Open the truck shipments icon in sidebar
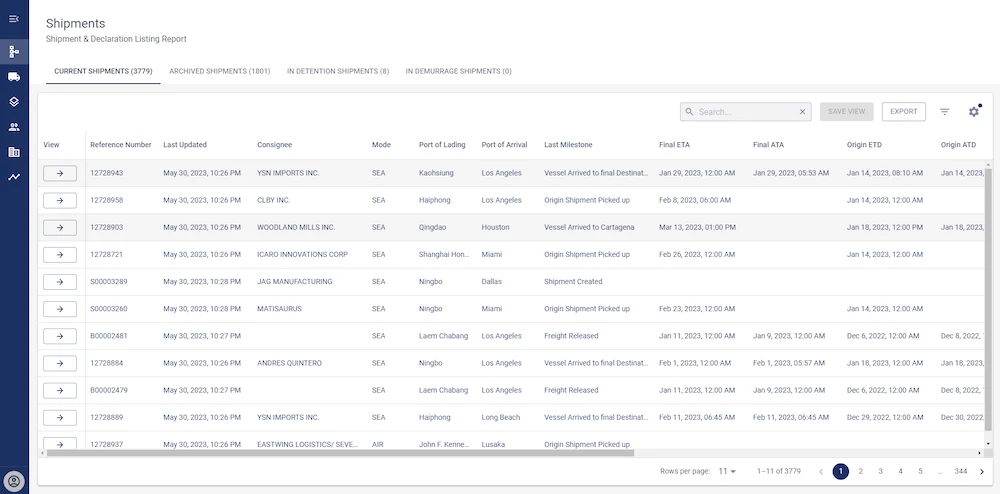Image resolution: width=1000 pixels, height=494 pixels. click(x=14, y=76)
